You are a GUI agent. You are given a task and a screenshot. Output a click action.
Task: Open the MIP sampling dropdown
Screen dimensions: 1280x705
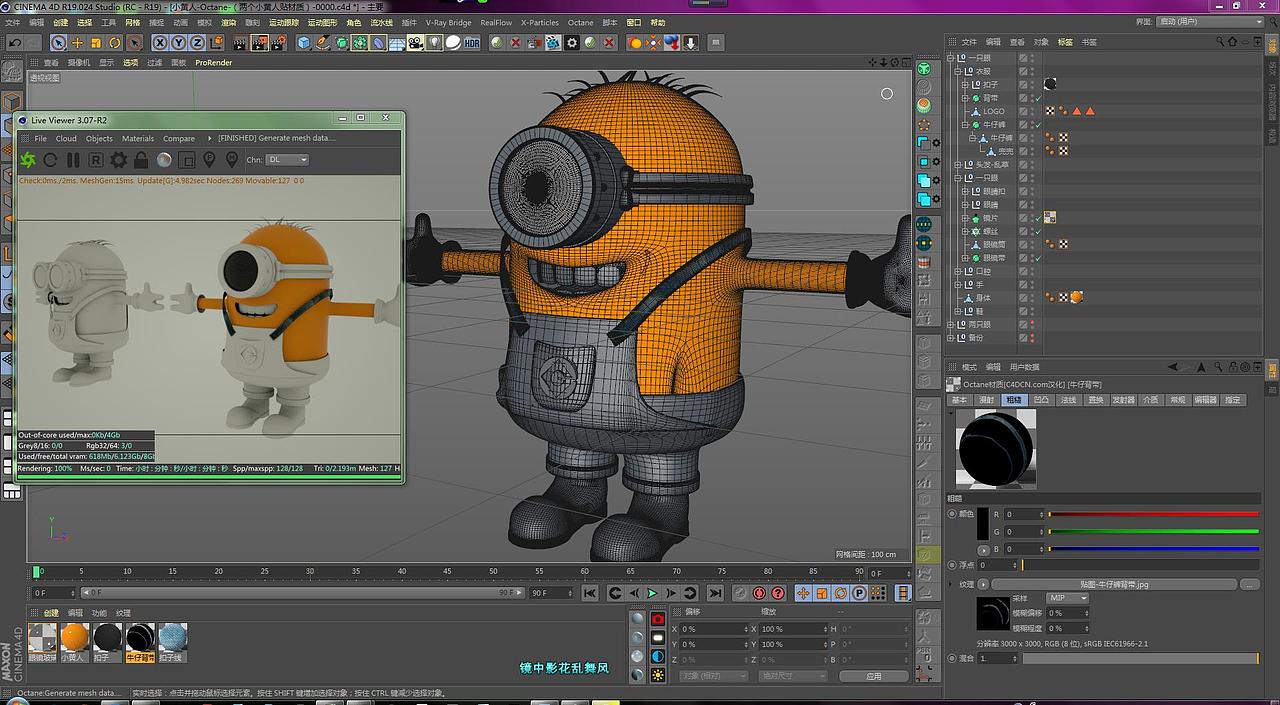(x=1067, y=598)
